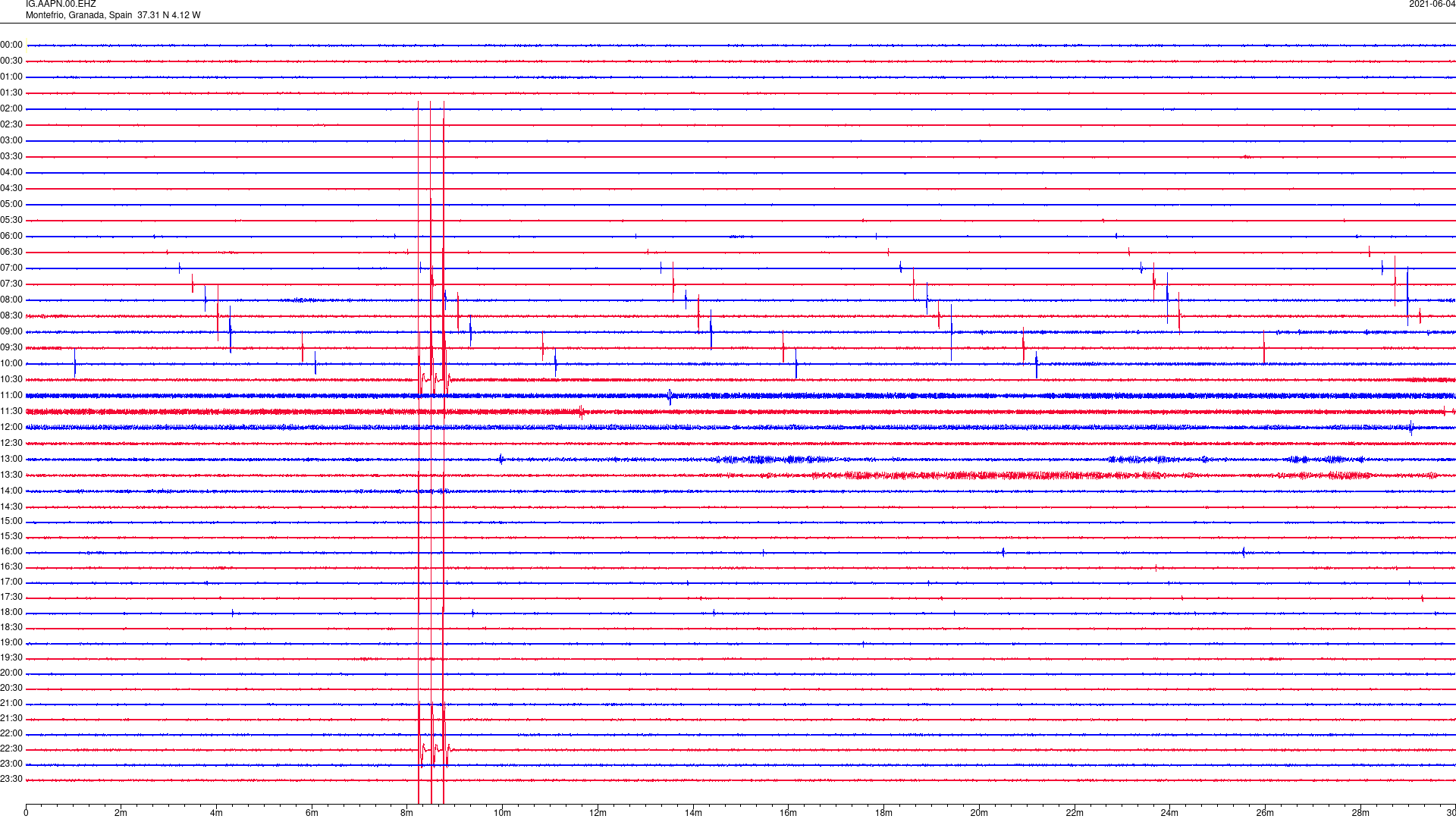Select the 10:30 time row label

[11, 380]
